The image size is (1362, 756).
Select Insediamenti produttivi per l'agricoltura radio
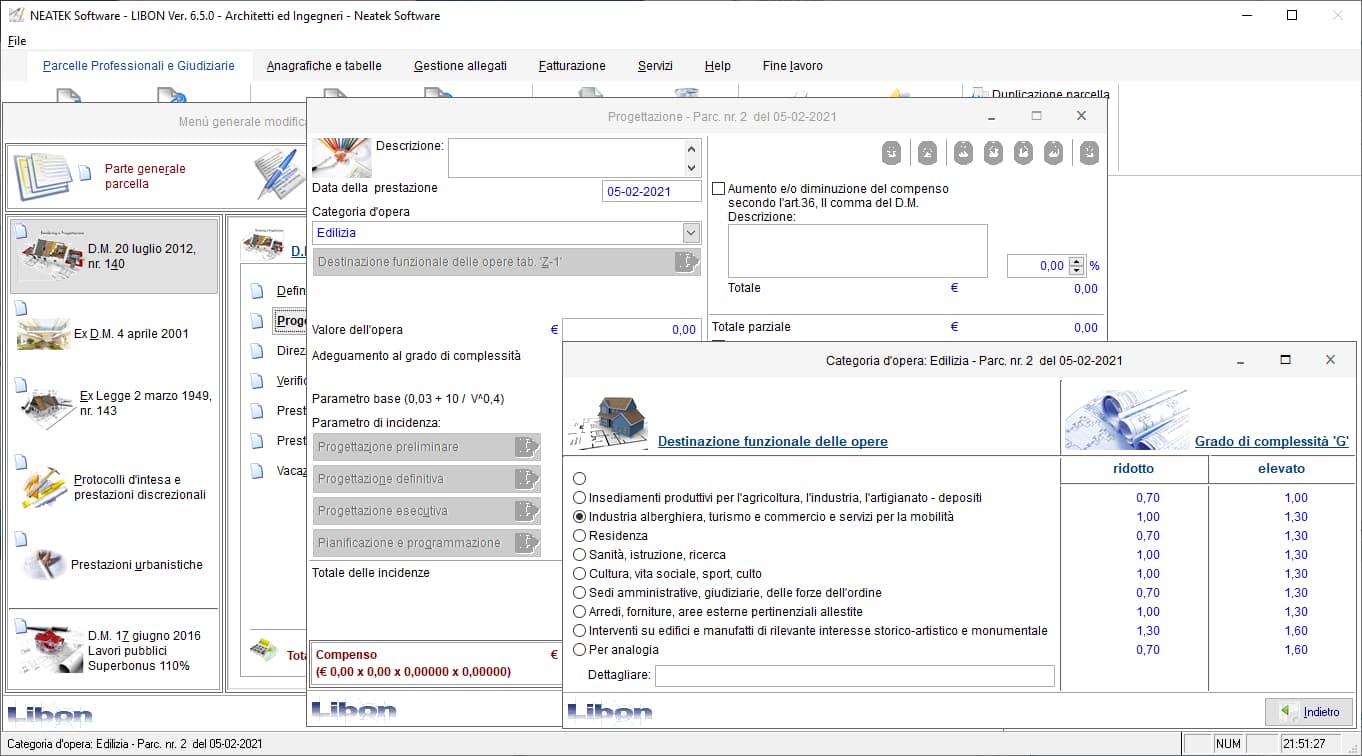click(579, 498)
